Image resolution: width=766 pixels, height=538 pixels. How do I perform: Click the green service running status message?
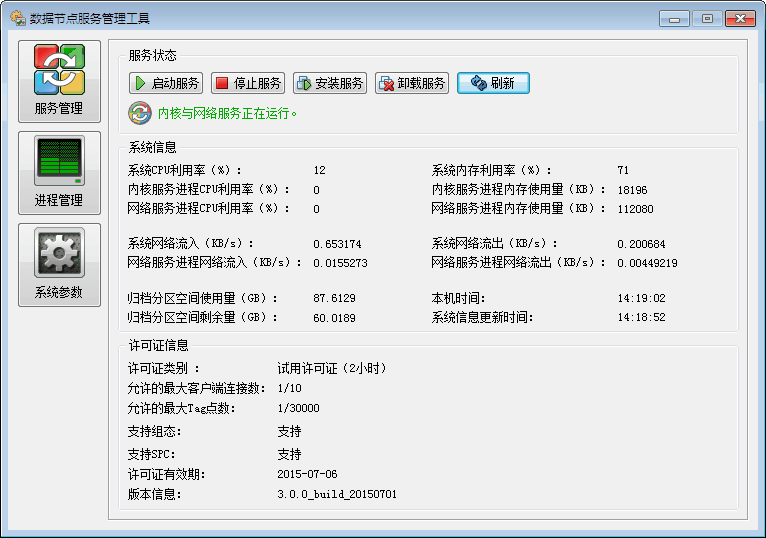(x=228, y=114)
